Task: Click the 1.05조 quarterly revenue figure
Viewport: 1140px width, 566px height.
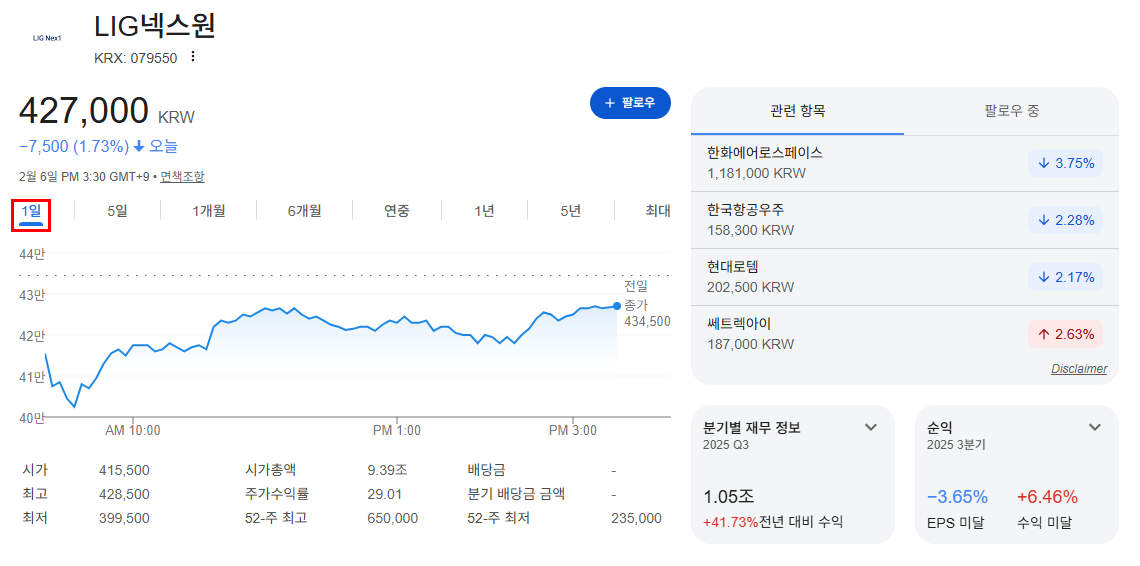Action: click(x=729, y=498)
